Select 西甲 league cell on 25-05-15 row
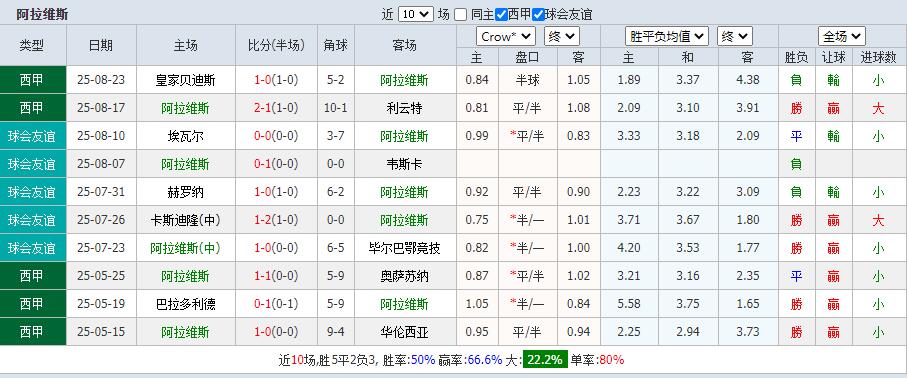The height and width of the screenshot is (378, 907). [x=32, y=332]
